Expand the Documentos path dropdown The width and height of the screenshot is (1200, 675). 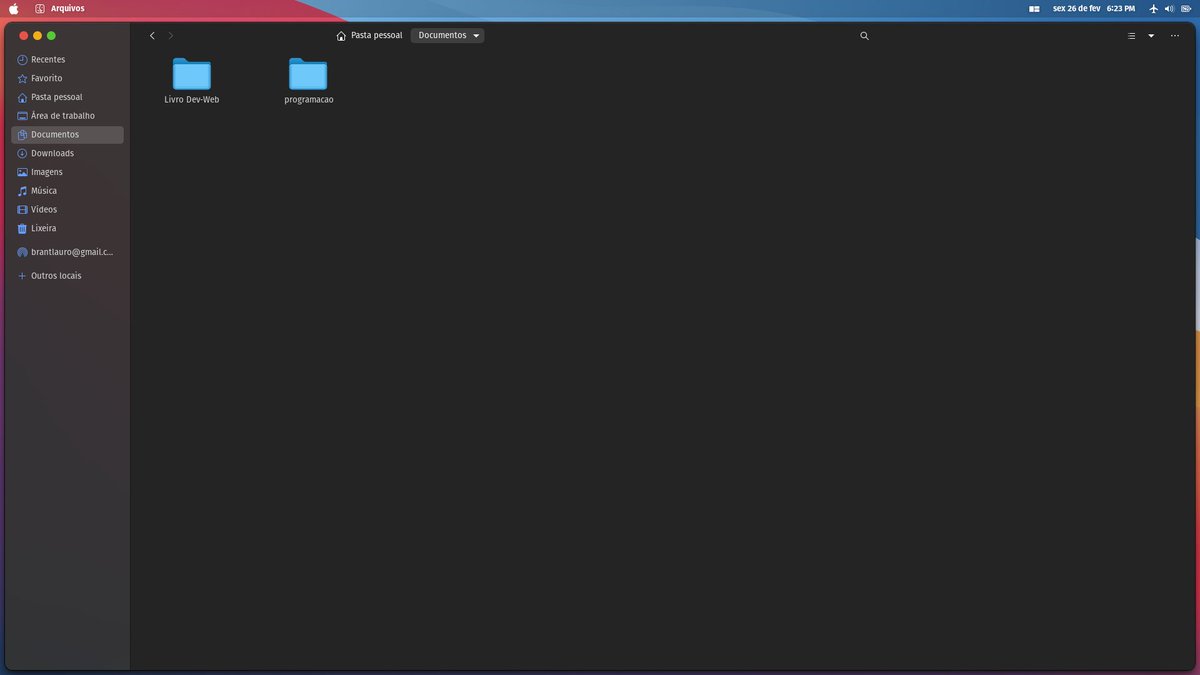447,35
